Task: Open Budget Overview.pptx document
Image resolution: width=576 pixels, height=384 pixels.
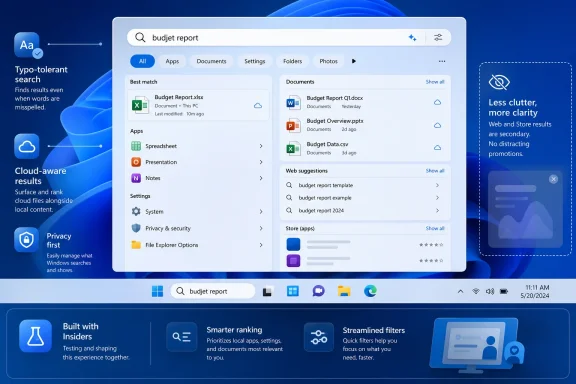Action: [x=365, y=125]
